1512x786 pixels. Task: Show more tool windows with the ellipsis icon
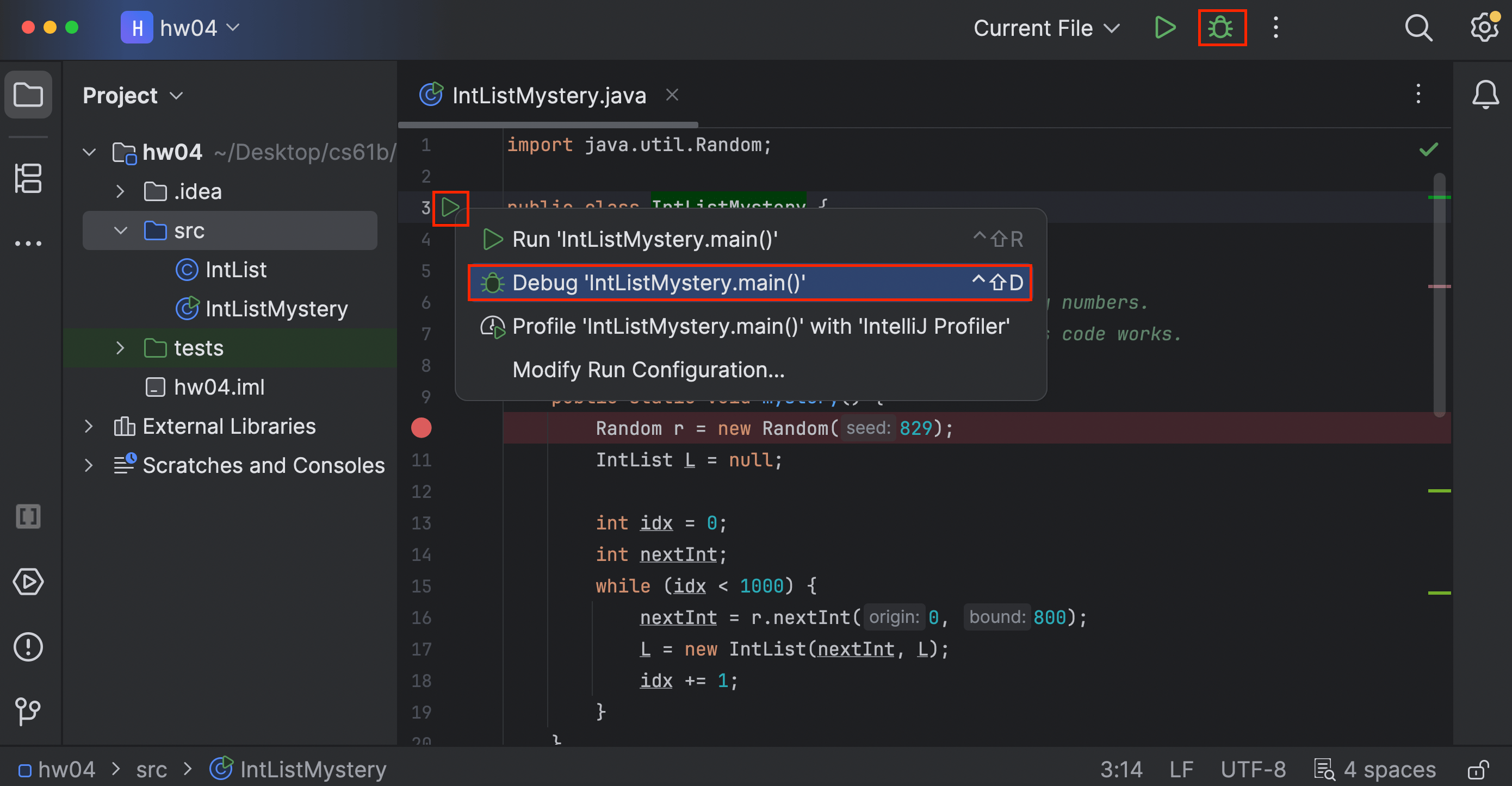point(28,243)
